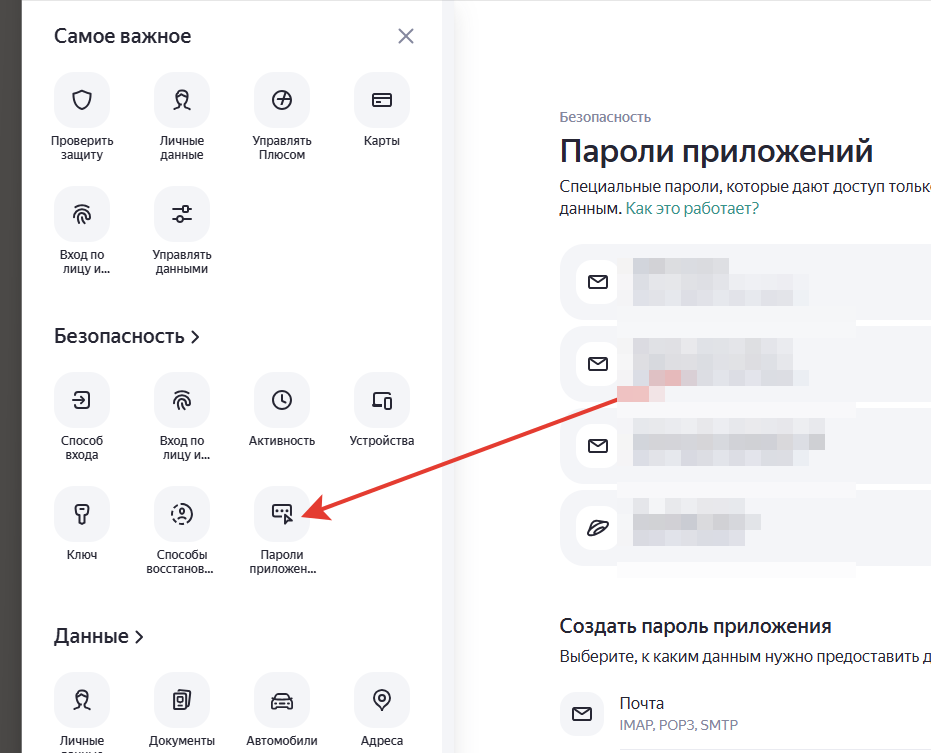
Task: Open the Документы icon
Action: coord(181,700)
